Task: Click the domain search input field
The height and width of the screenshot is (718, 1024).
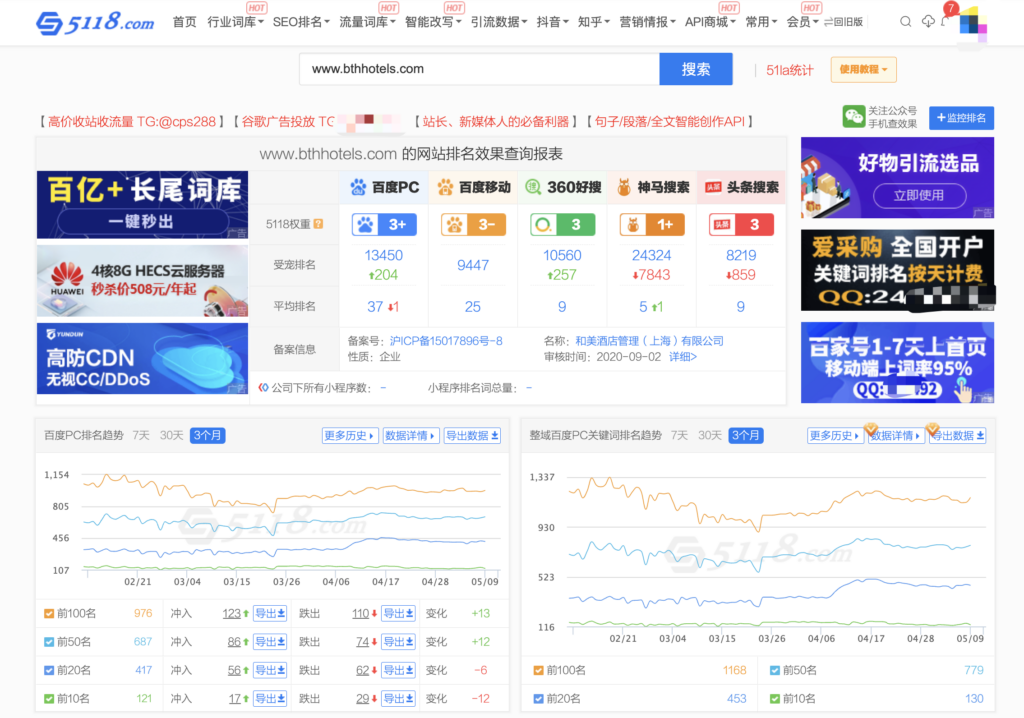Action: (x=479, y=69)
